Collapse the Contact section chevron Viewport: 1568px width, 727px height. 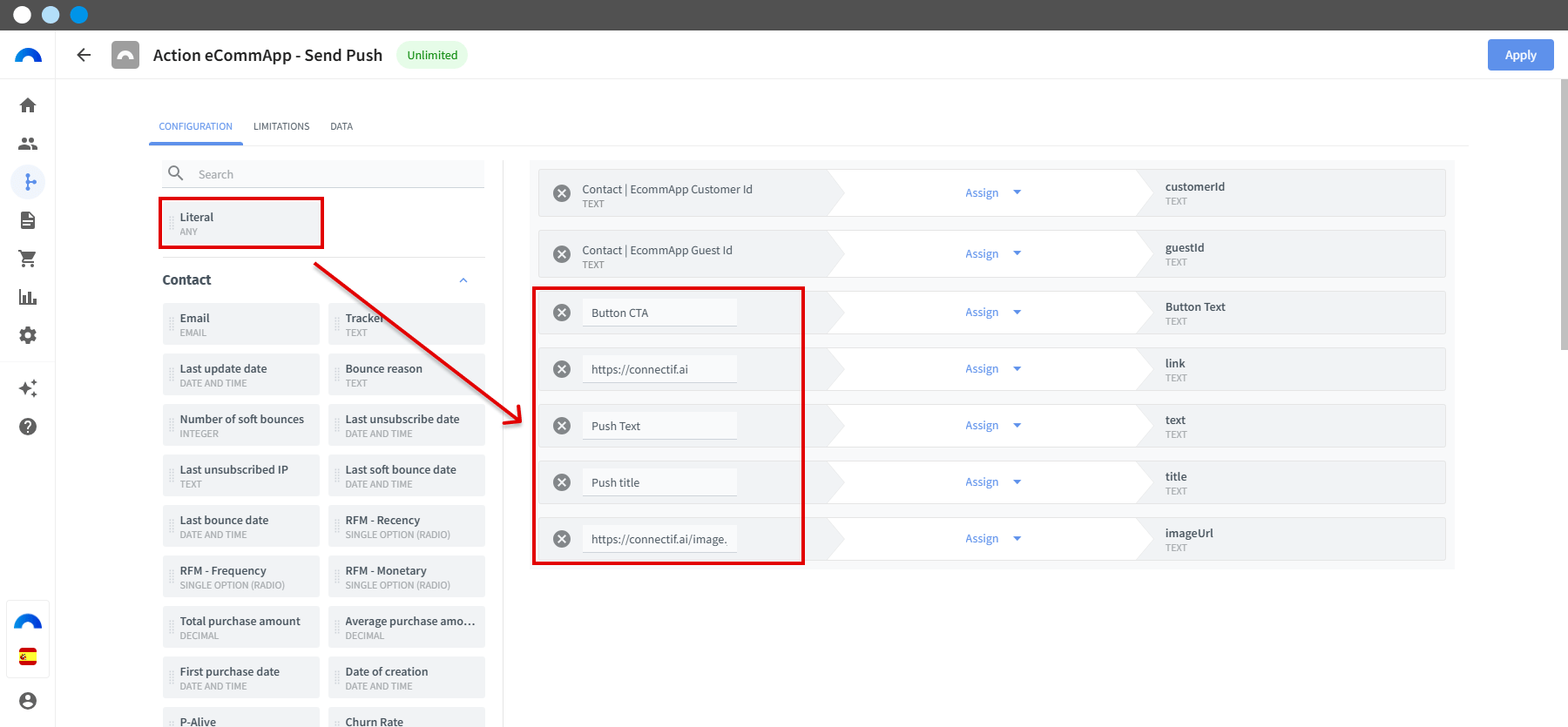pyautogui.click(x=463, y=280)
